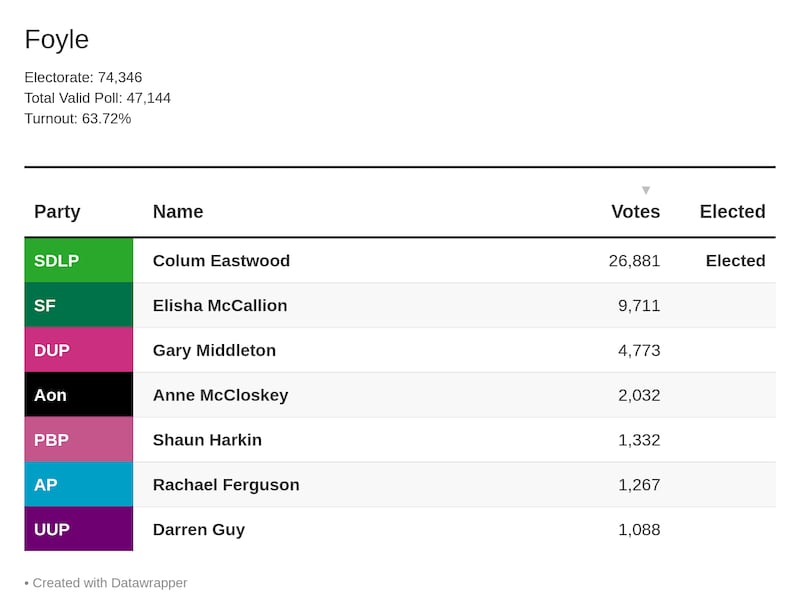Image resolution: width=800 pixels, height=614 pixels.
Task: Sort by the Name column header
Action: pyautogui.click(x=178, y=212)
